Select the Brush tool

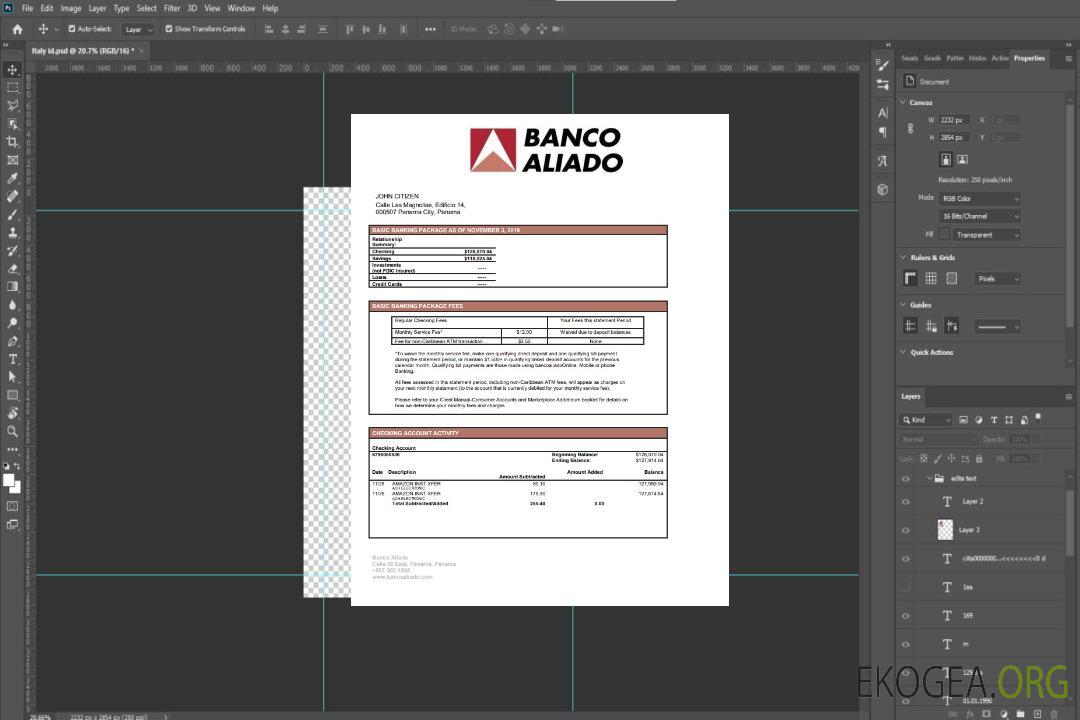12,214
